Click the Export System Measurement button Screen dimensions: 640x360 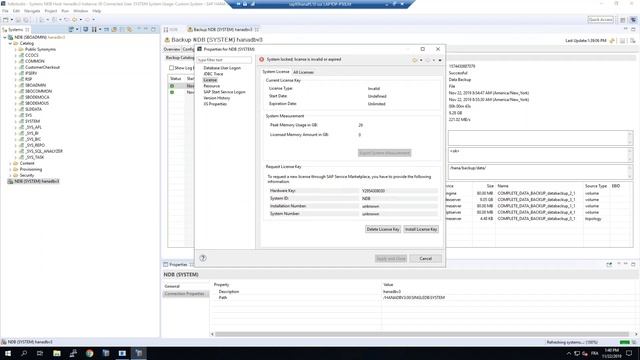[384, 153]
